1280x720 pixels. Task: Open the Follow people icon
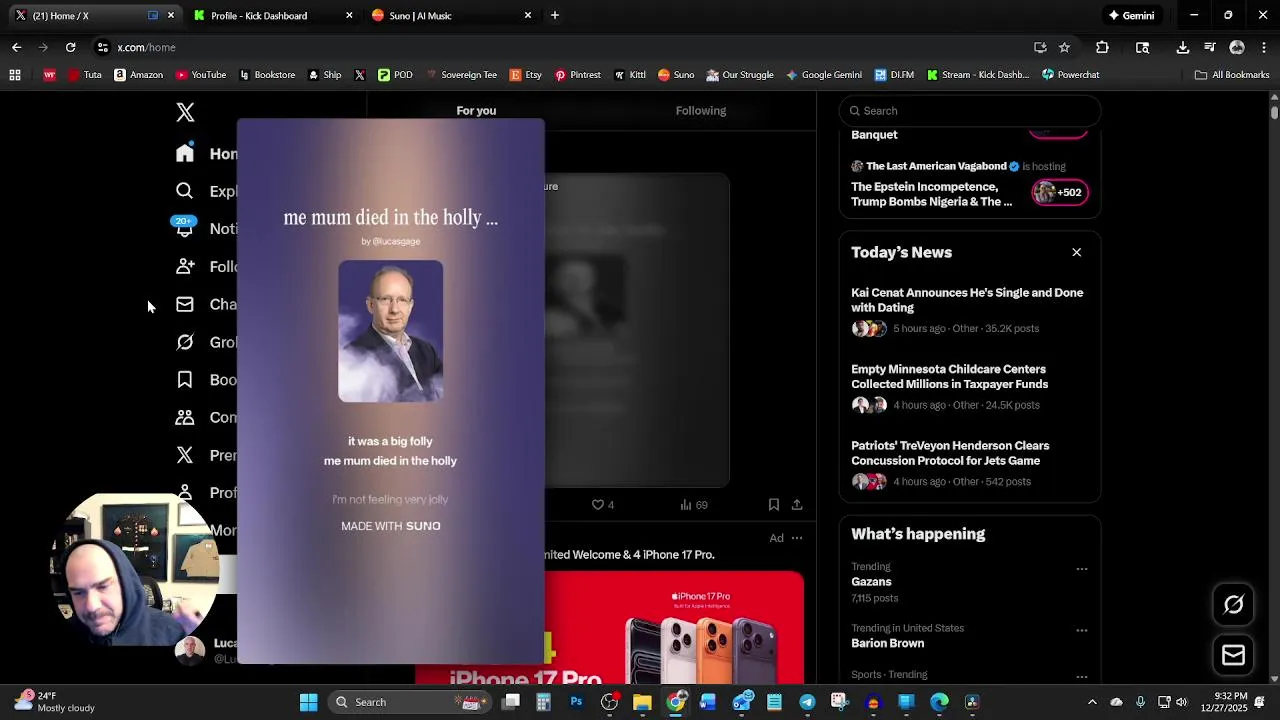pyautogui.click(x=185, y=266)
